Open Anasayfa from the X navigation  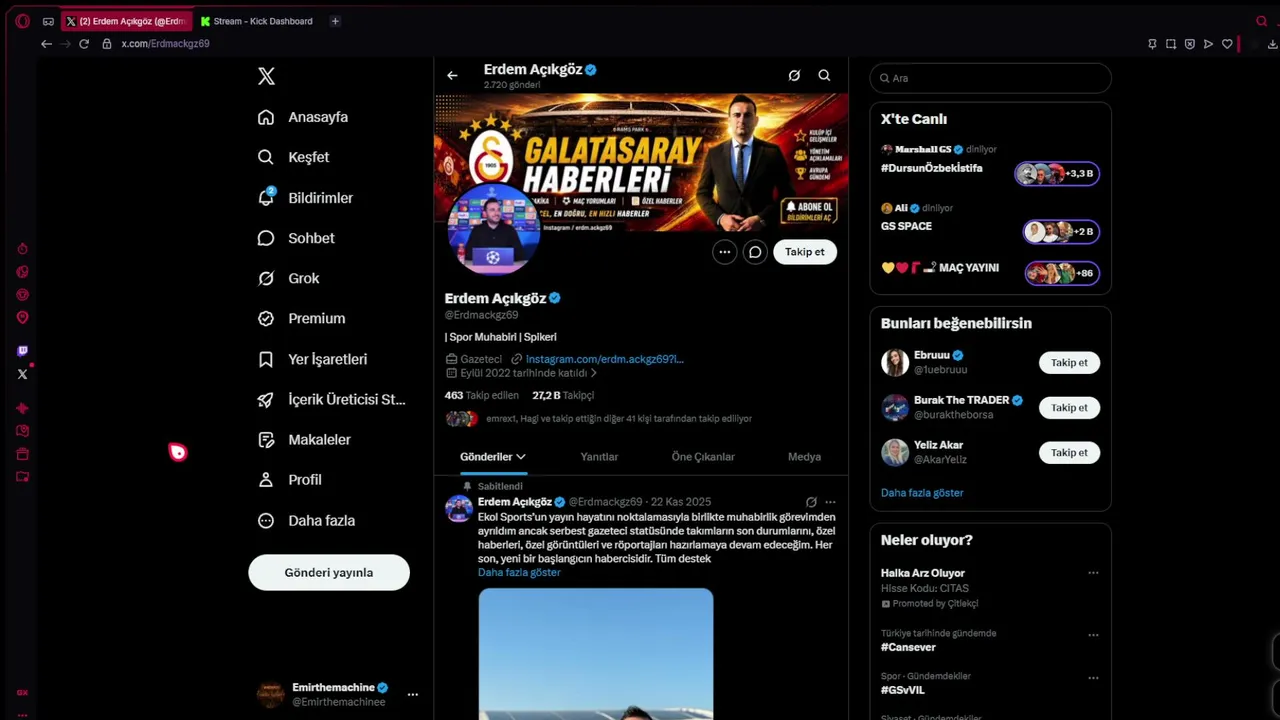point(303,117)
